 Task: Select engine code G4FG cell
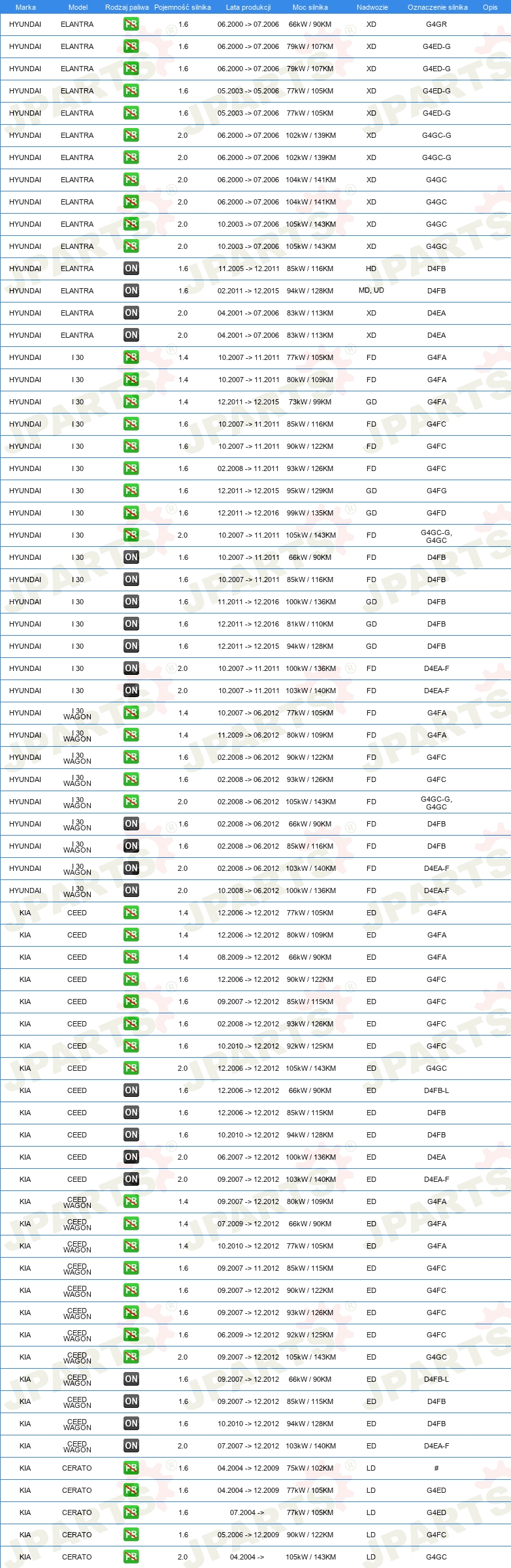437,491
